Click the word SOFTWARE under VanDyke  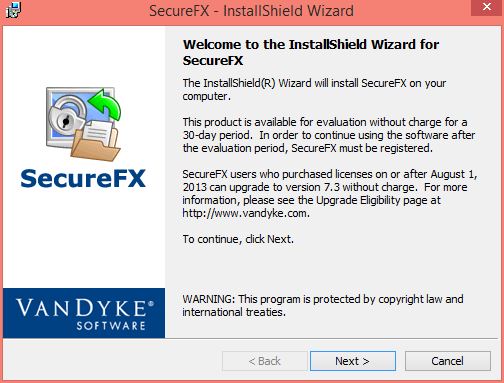pyautogui.click(x=111, y=326)
